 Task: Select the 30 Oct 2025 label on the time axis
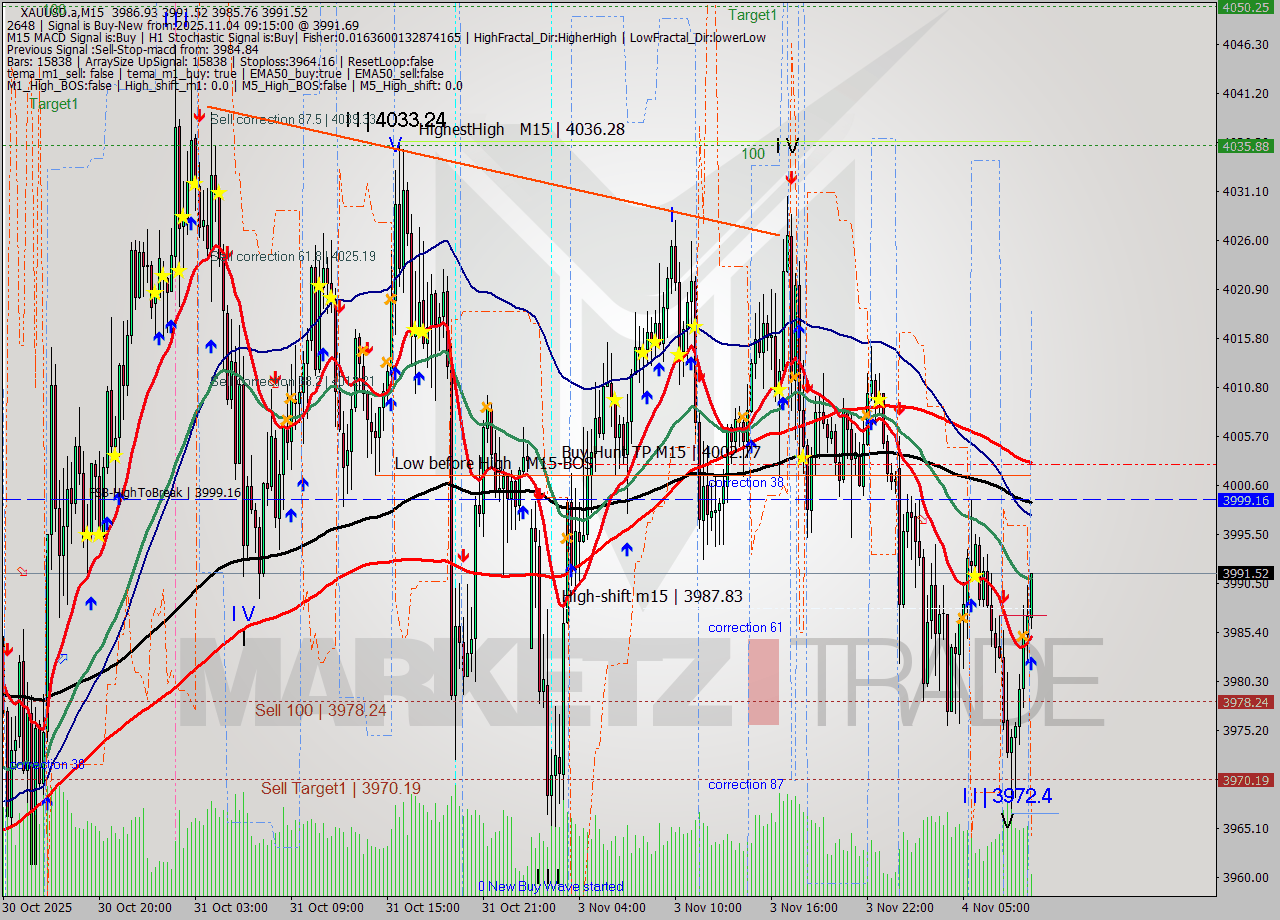point(36,907)
